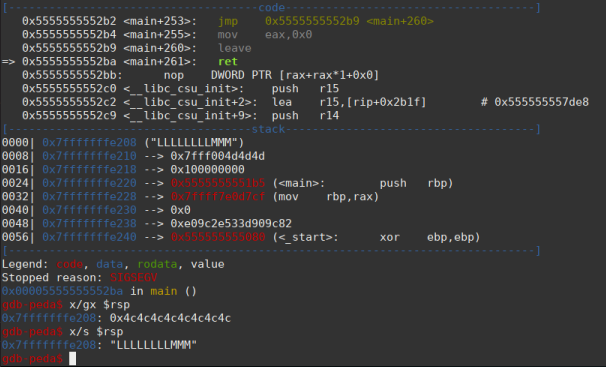Viewport: 606px width, 367px height.
Task: Select the "LLLLLLLLMMM" string in x/s output
Action: pos(153,345)
